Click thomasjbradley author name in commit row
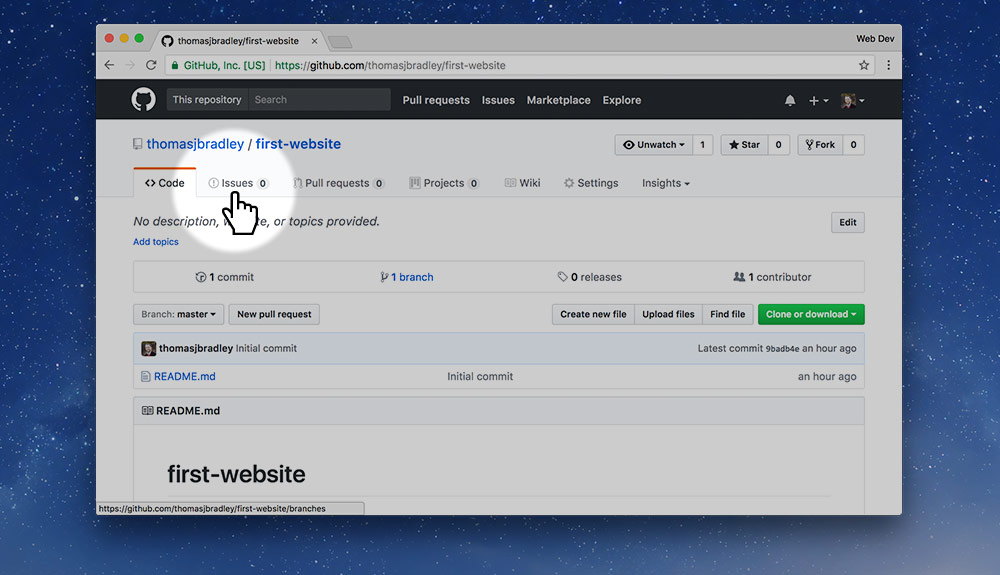 click(196, 348)
